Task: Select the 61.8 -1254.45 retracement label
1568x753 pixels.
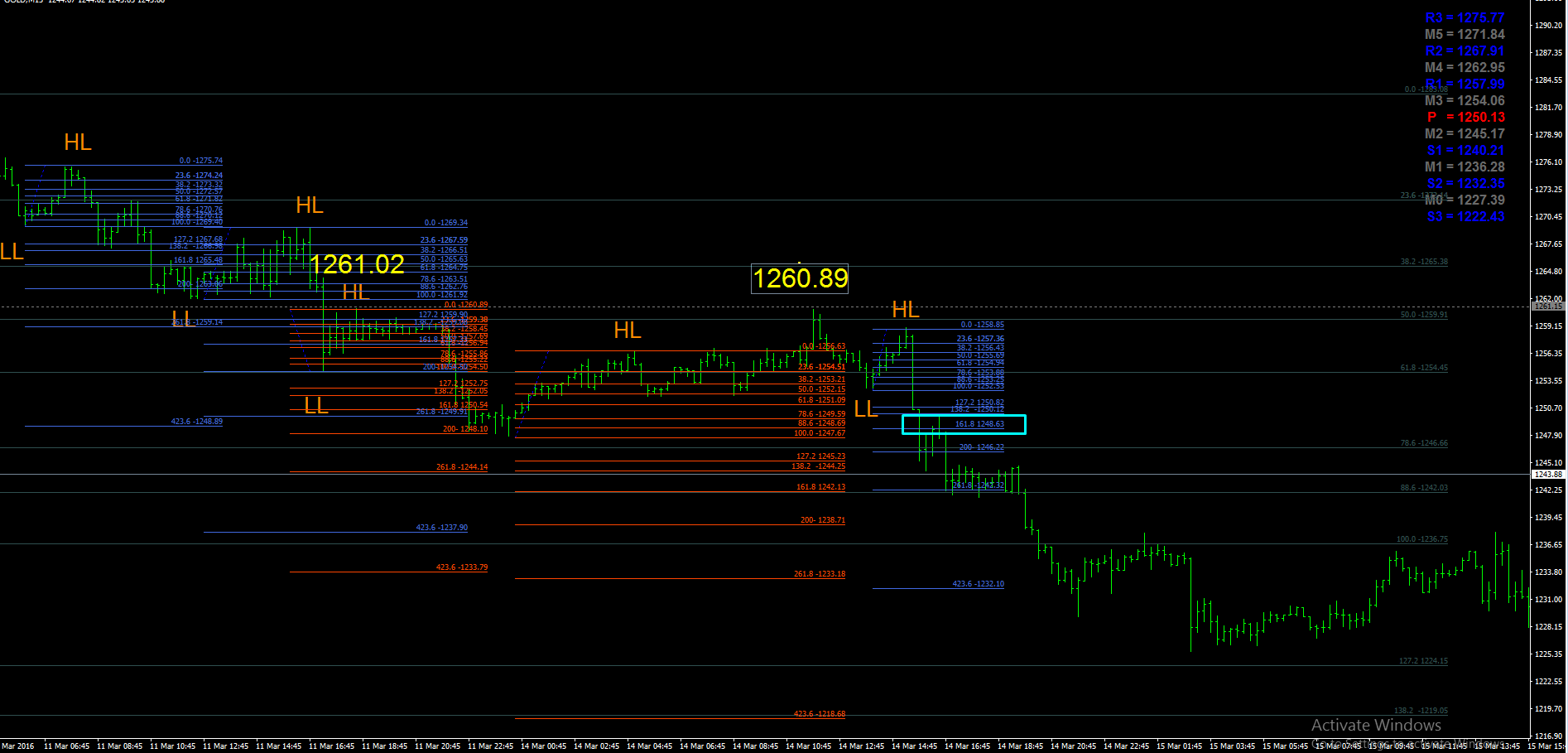Action: click(1425, 368)
